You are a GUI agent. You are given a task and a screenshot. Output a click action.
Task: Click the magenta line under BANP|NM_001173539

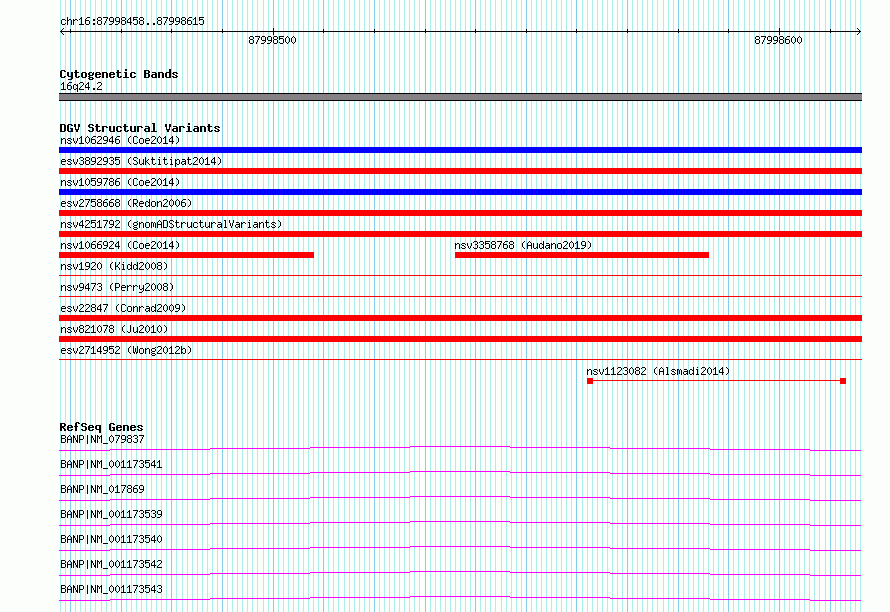(460, 523)
